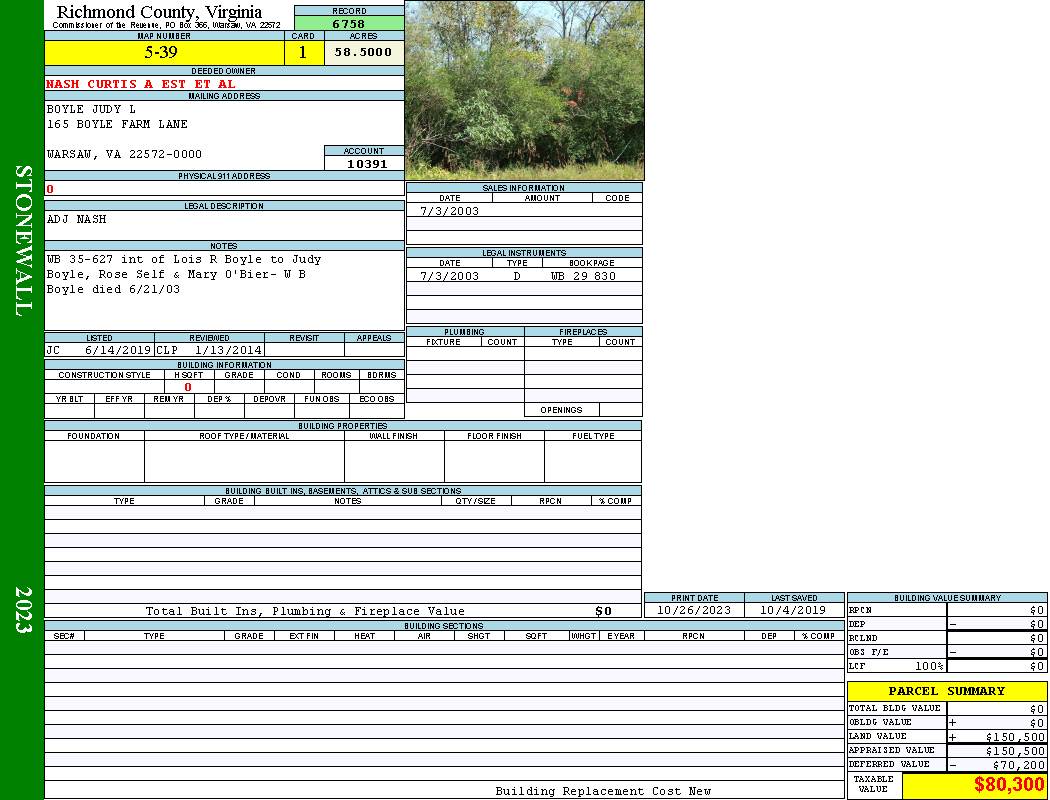Click the last saved date 10/4/2019
The height and width of the screenshot is (800, 1050).
click(793, 610)
